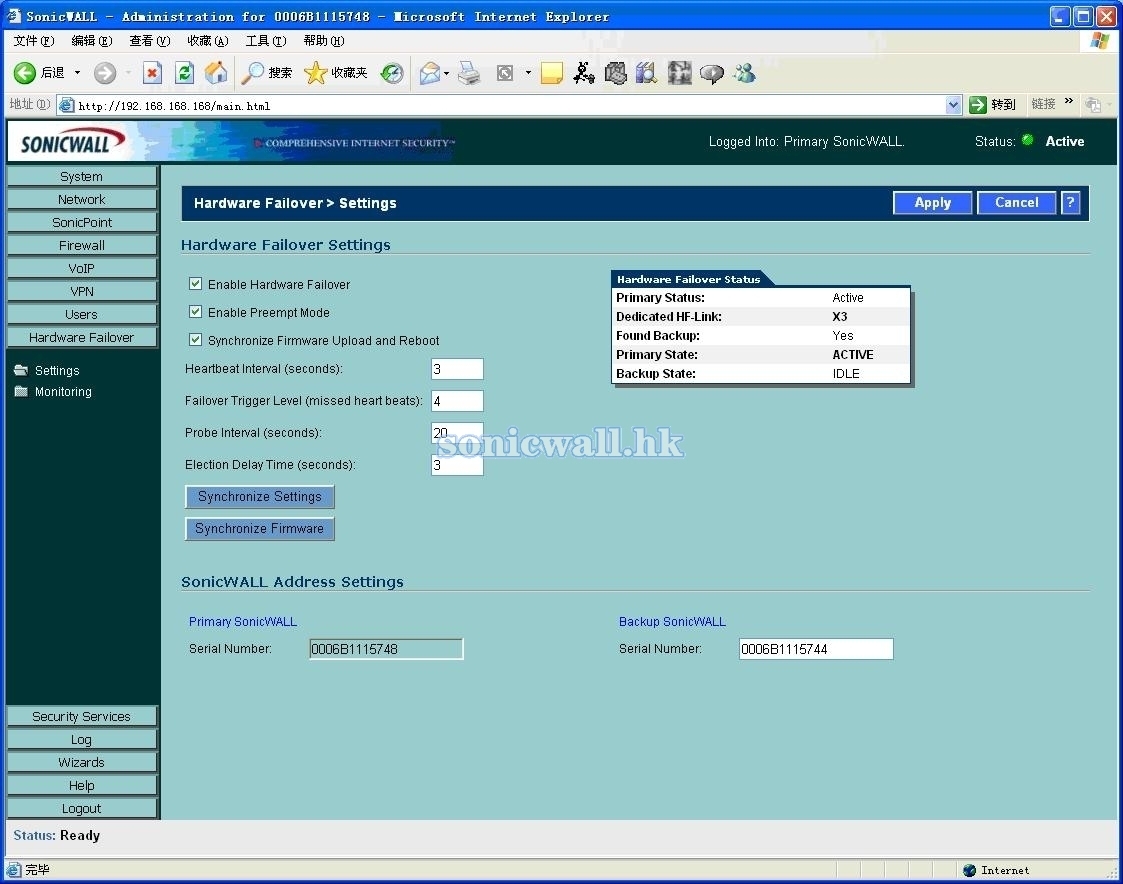This screenshot has width=1123, height=884.
Task: Open the Wizards section
Action: (x=82, y=762)
